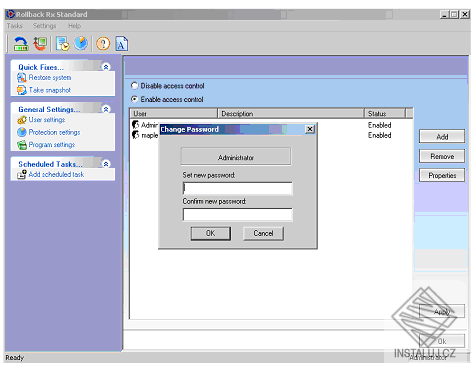Click the Add scheduled task icon

tap(22, 174)
